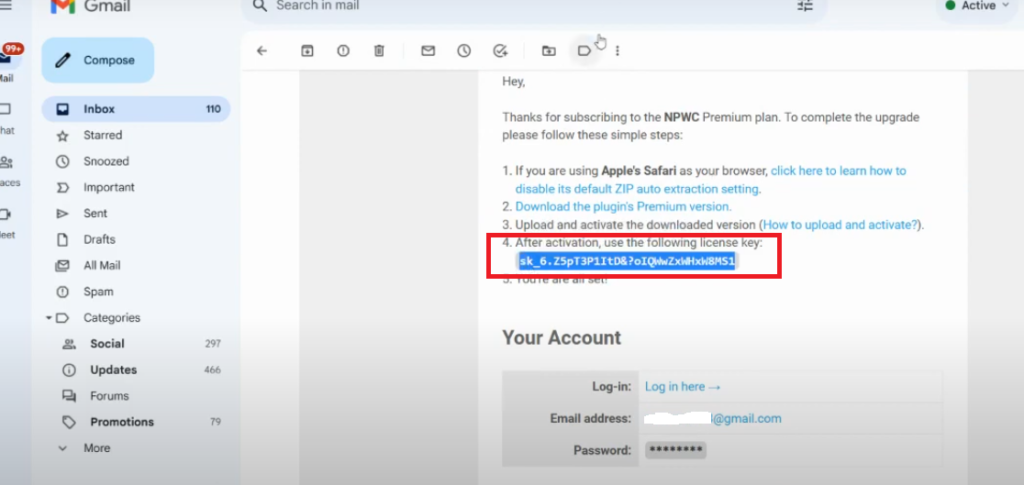
Task: Go to the Sent folder
Action: coord(95,213)
